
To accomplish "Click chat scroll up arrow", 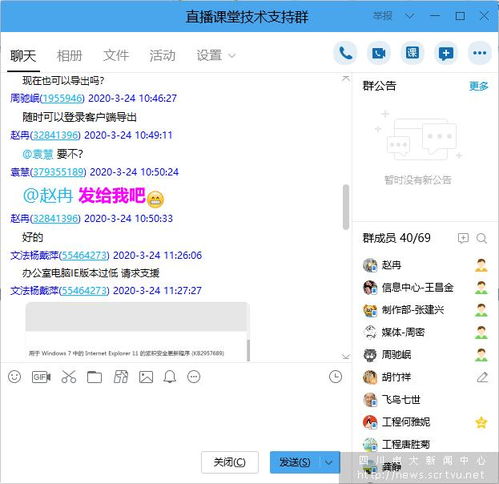I will pos(346,78).
